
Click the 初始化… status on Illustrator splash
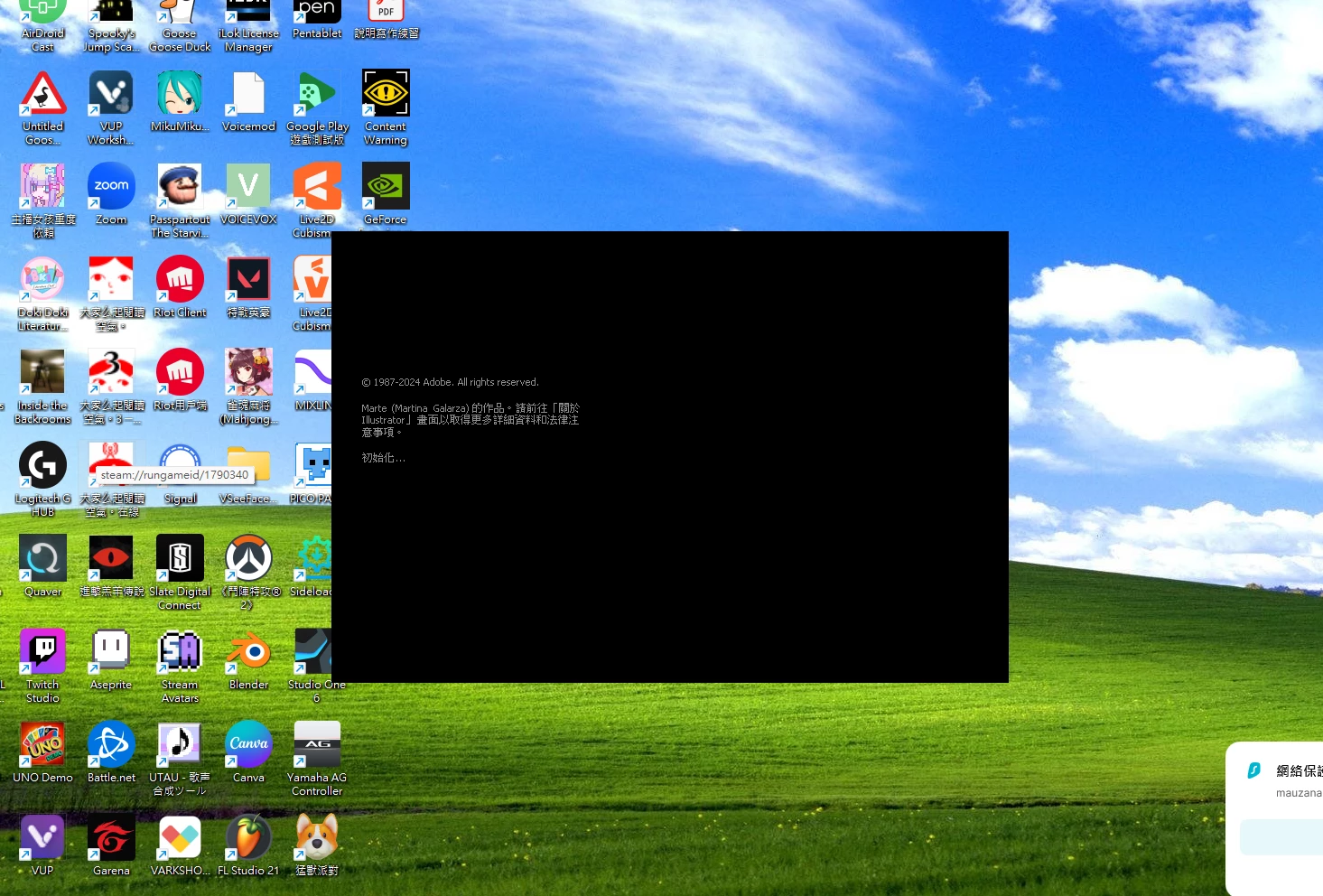[x=384, y=458]
